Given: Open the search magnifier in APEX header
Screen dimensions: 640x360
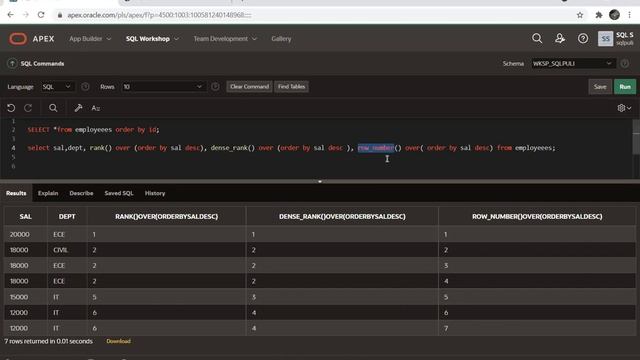Looking at the screenshot, I should pyautogui.click(x=537, y=38).
